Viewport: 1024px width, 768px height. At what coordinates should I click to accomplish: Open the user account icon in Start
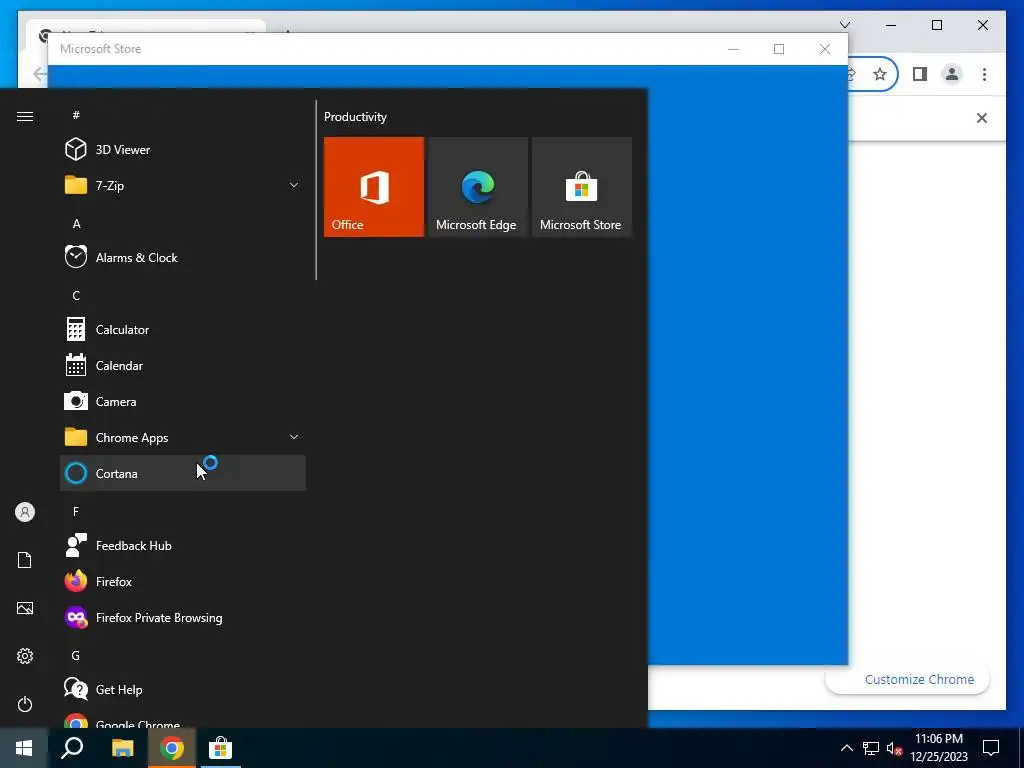25,512
